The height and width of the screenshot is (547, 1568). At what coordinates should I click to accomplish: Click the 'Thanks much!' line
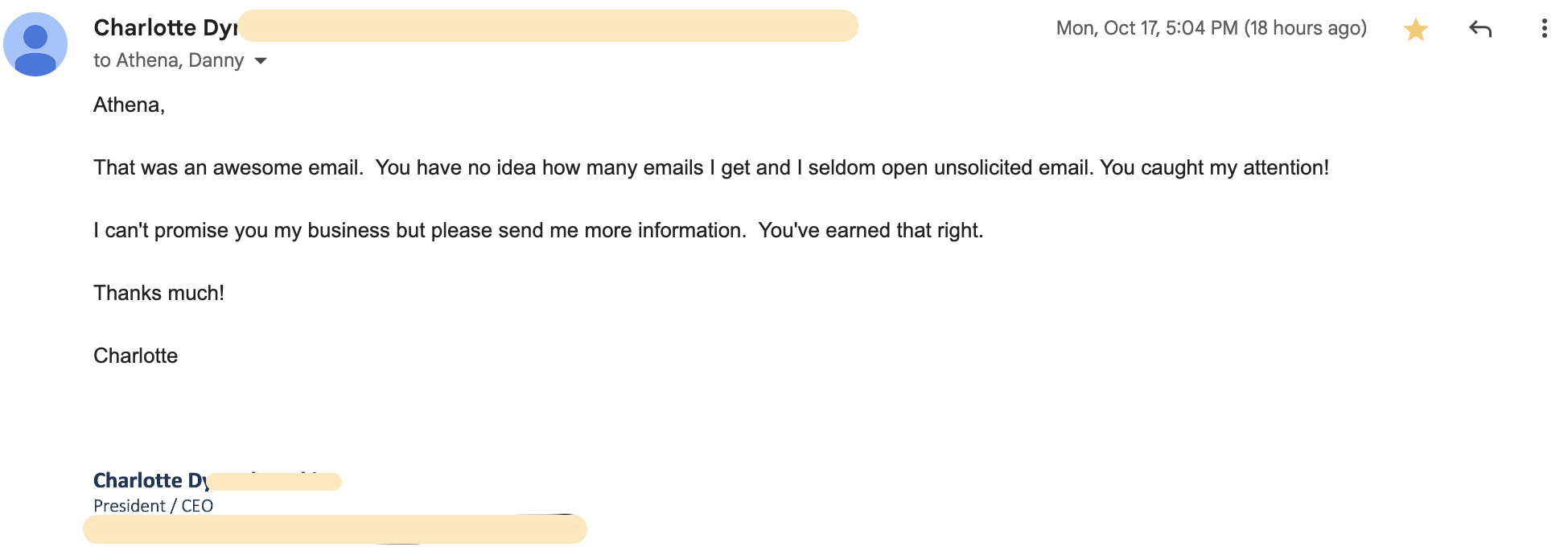pos(158,294)
